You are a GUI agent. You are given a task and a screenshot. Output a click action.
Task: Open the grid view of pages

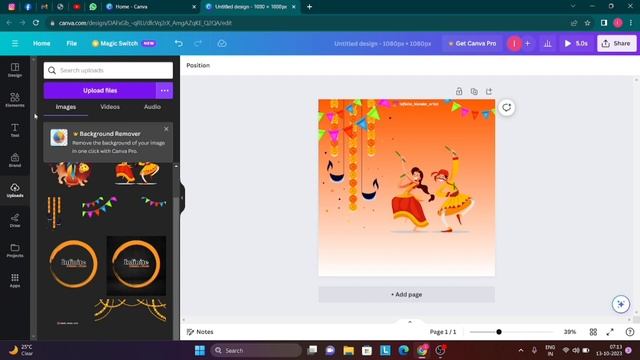593,332
